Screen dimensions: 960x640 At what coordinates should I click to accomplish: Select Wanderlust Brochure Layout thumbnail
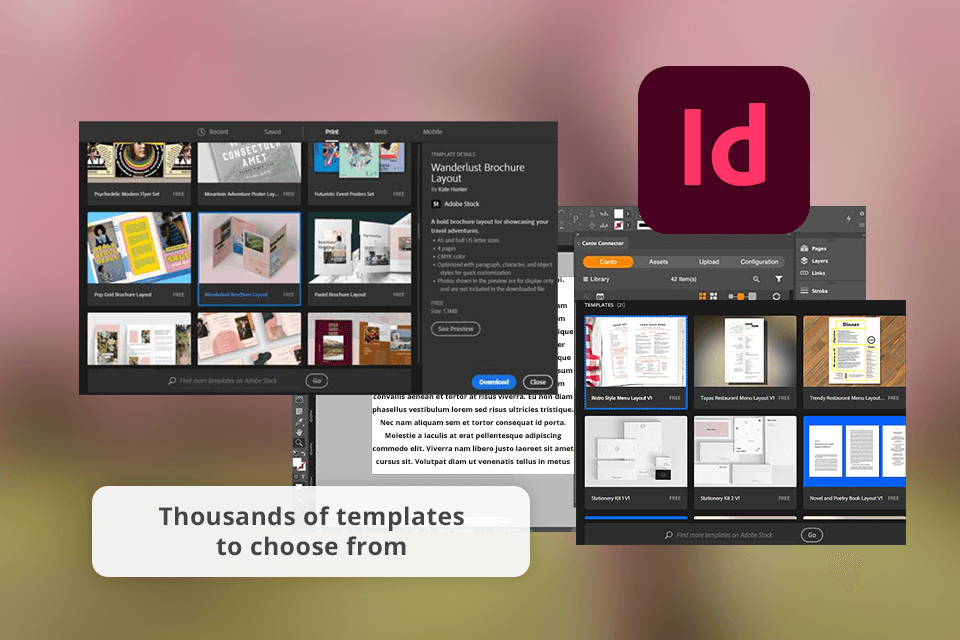pos(249,248)
